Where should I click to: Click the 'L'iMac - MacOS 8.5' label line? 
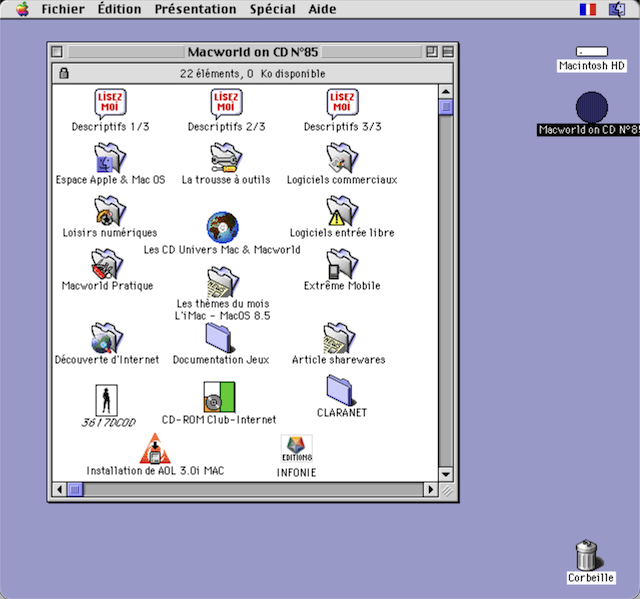tap(222, 315)
